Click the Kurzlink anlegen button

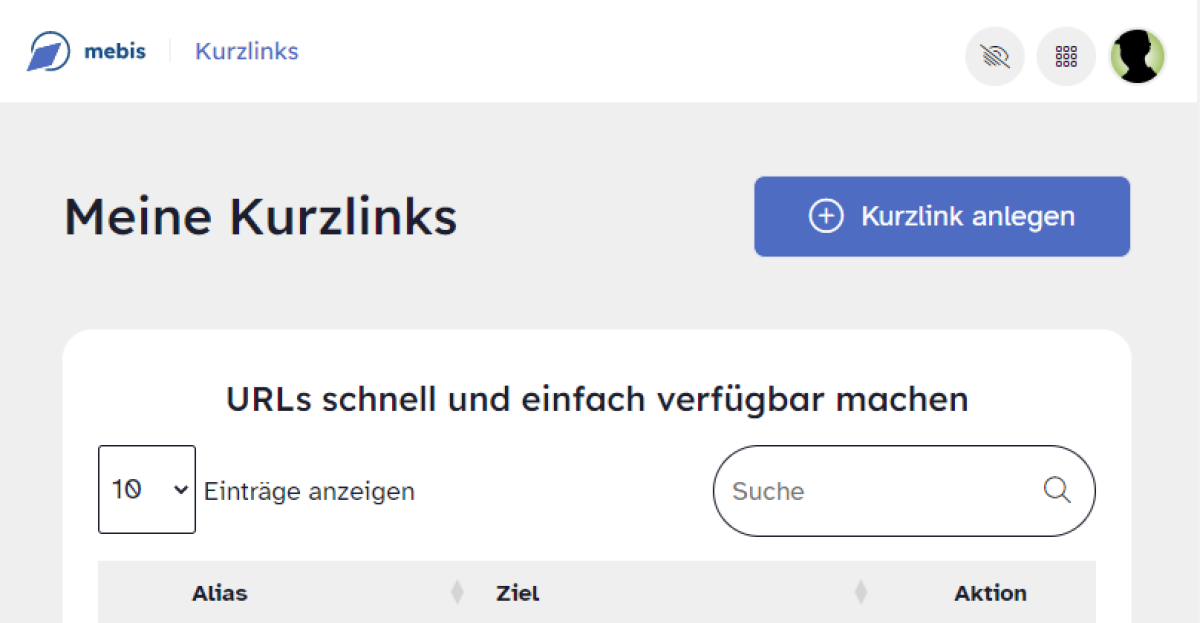click(x=942, y=217)
